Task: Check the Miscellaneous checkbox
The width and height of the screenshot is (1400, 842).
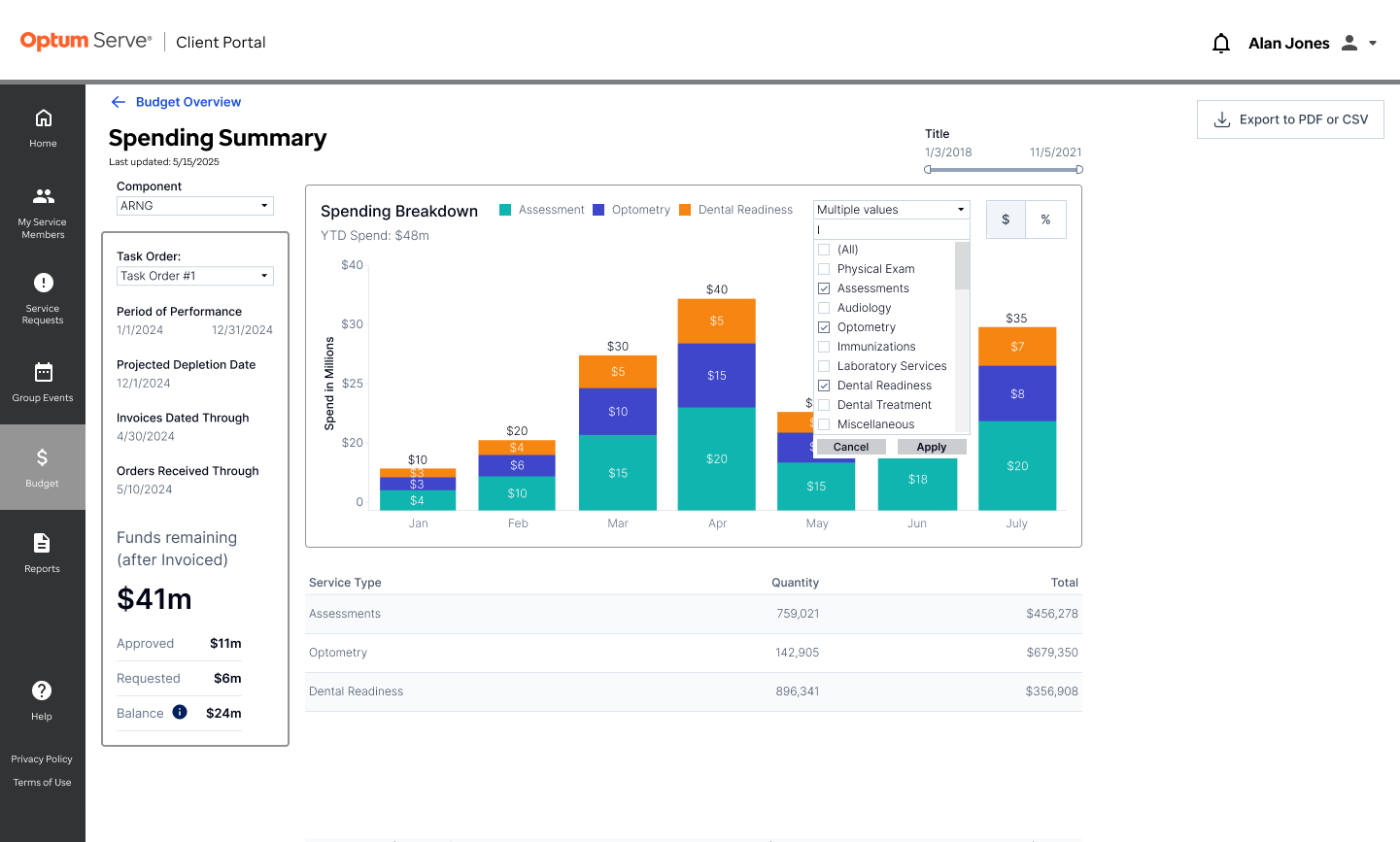Action: 824,424
